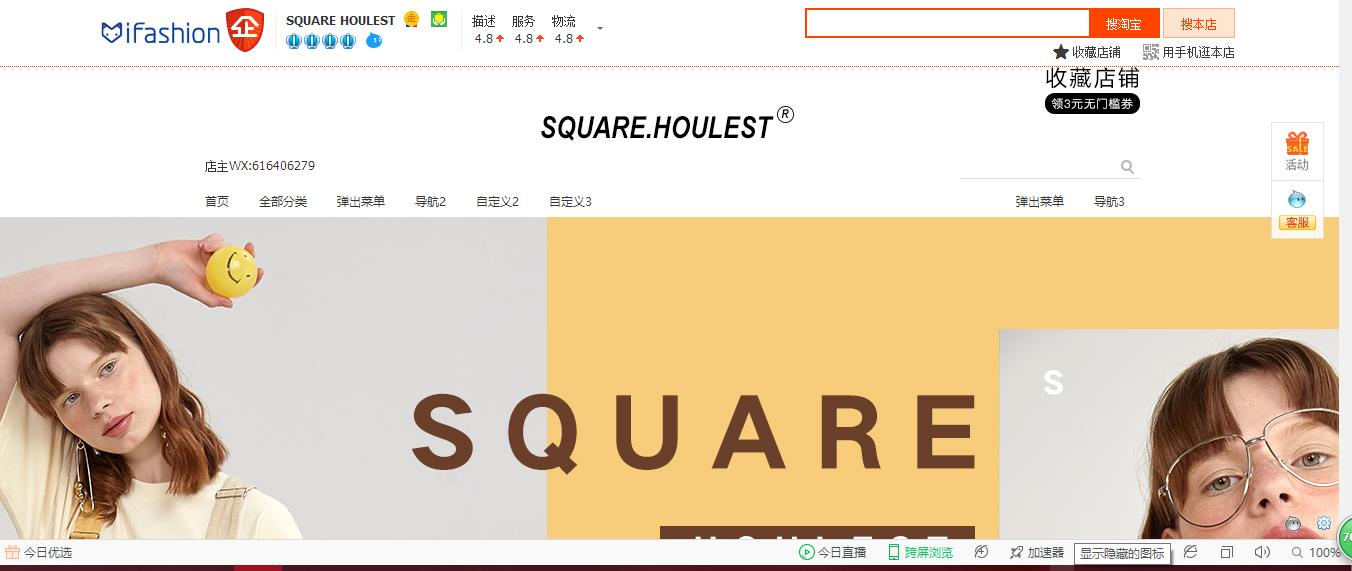Click the 活动 sale gift icon
This screenshot has height=571, width=1352.
point(1297,151)
